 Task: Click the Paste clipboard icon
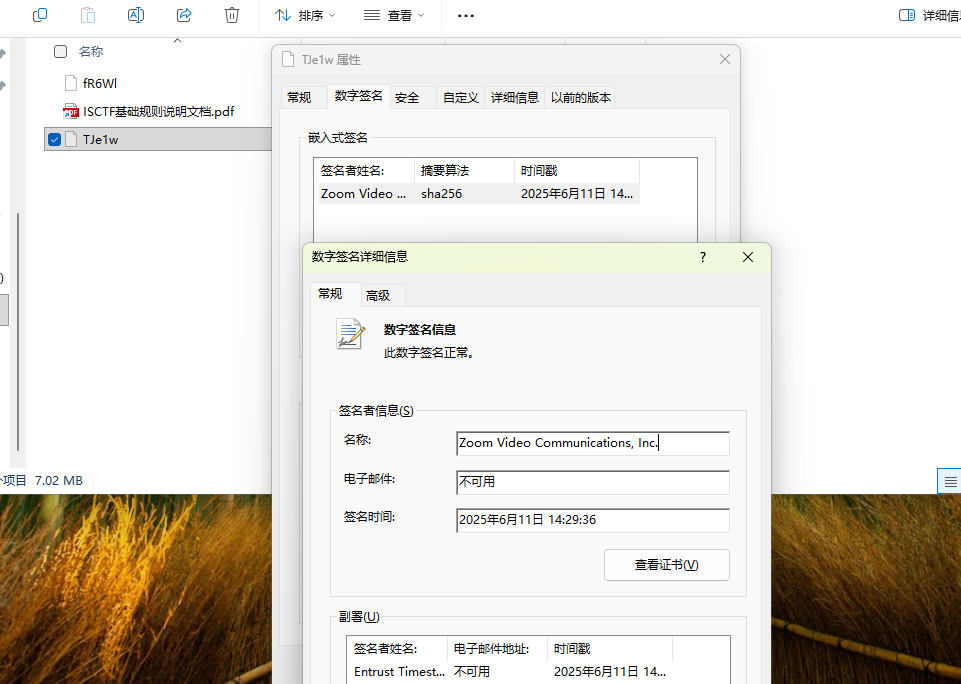[88, 15]
